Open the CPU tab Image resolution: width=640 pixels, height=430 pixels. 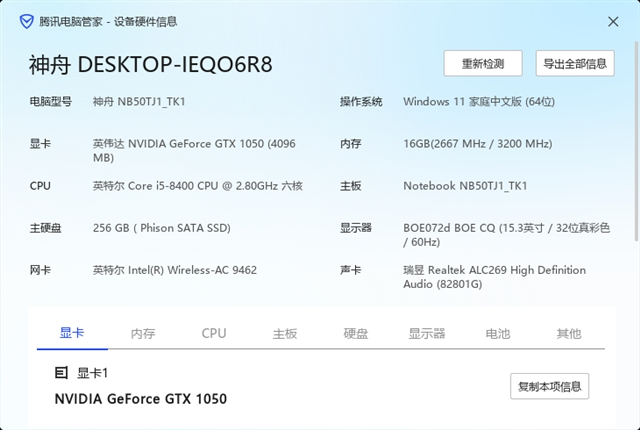[x=214, y=333]
